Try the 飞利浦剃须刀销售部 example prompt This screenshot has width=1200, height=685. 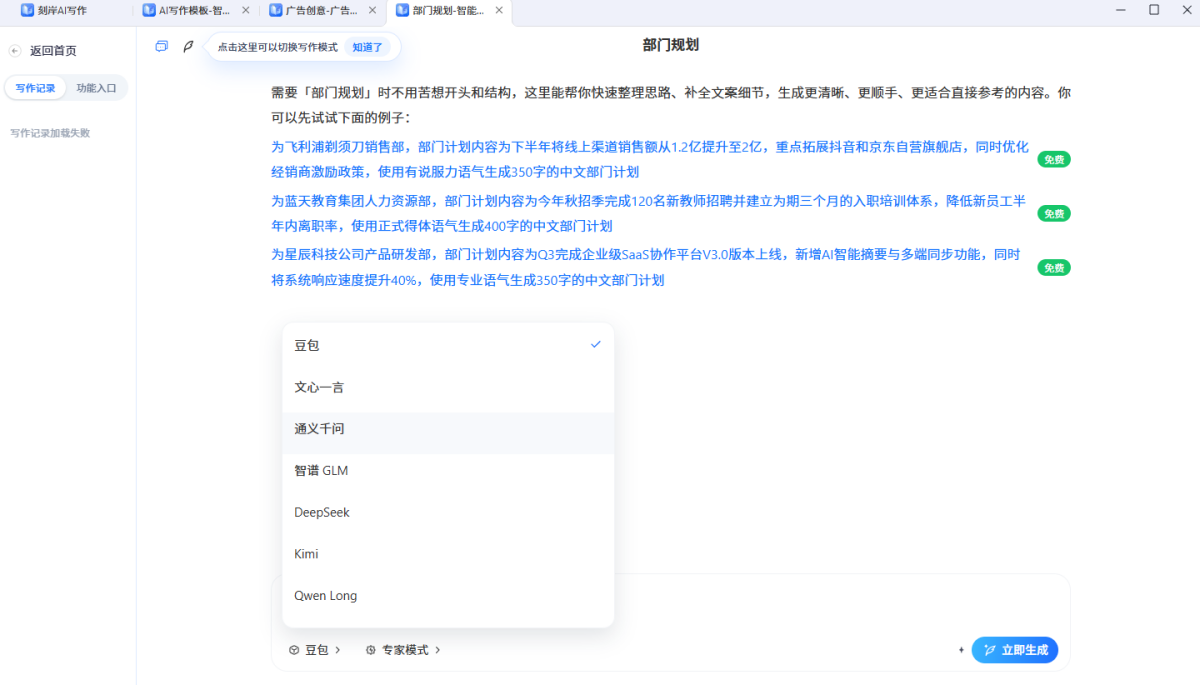(x=650, y=159)
